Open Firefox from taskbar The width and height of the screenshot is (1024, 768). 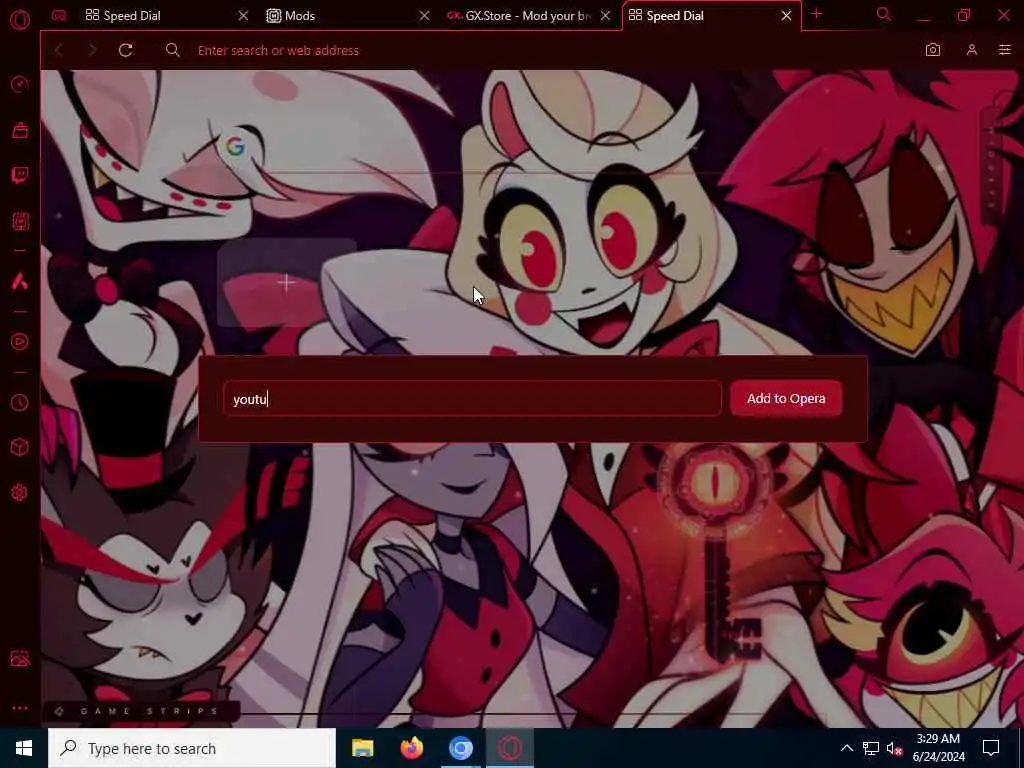(411, 748)
